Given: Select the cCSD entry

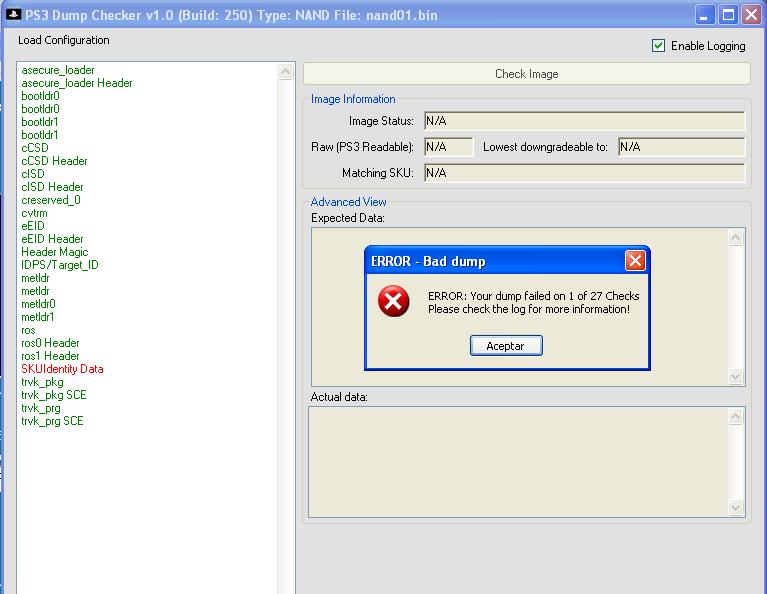Looking at the screenshot, I should pyautogui.click(x=35, y=148).
